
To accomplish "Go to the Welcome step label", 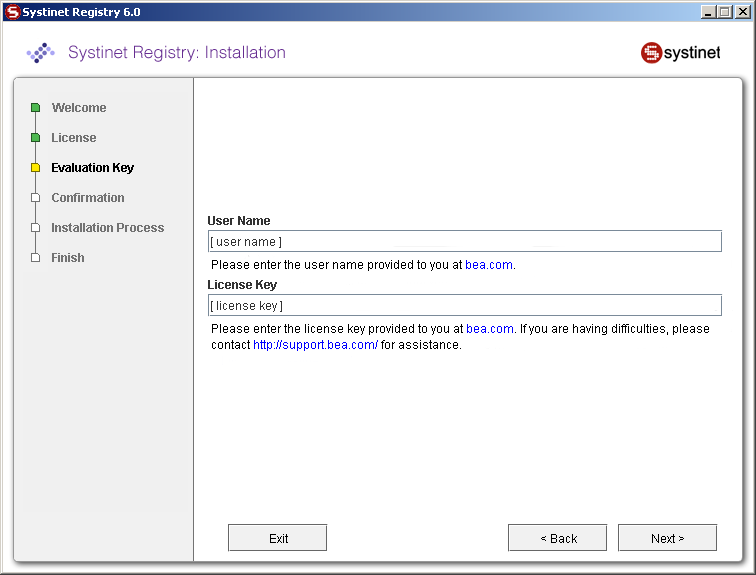I will 79,107.
